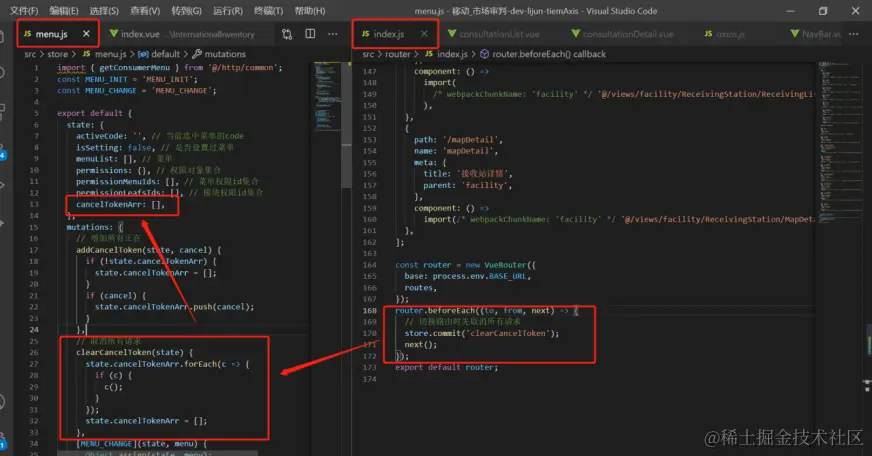Select 'mutations' symbol in breadcrumb
Screen dimensions: 872x456
pos(225,54)
